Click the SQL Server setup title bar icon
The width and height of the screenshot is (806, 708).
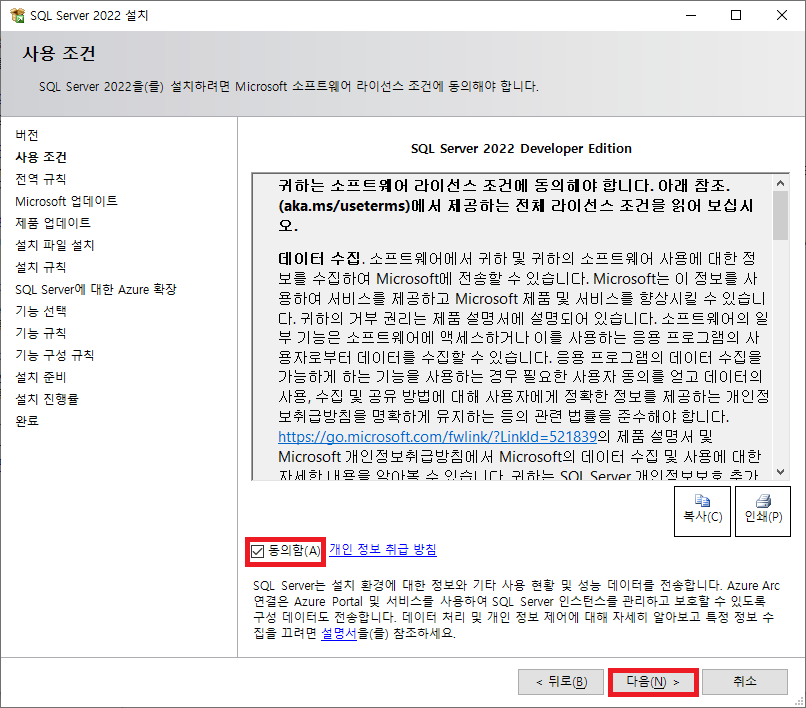17,15
